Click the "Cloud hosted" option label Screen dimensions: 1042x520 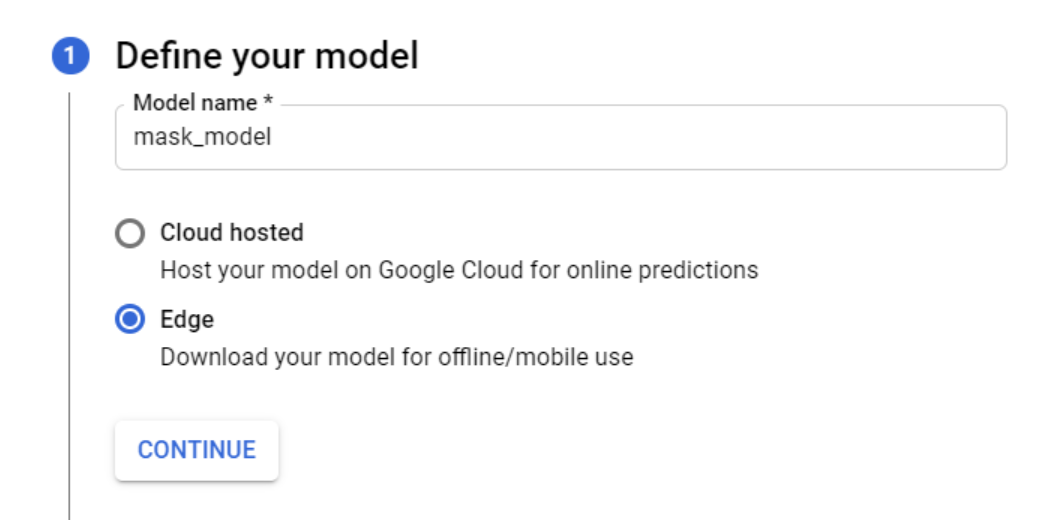tap(231, 233)
